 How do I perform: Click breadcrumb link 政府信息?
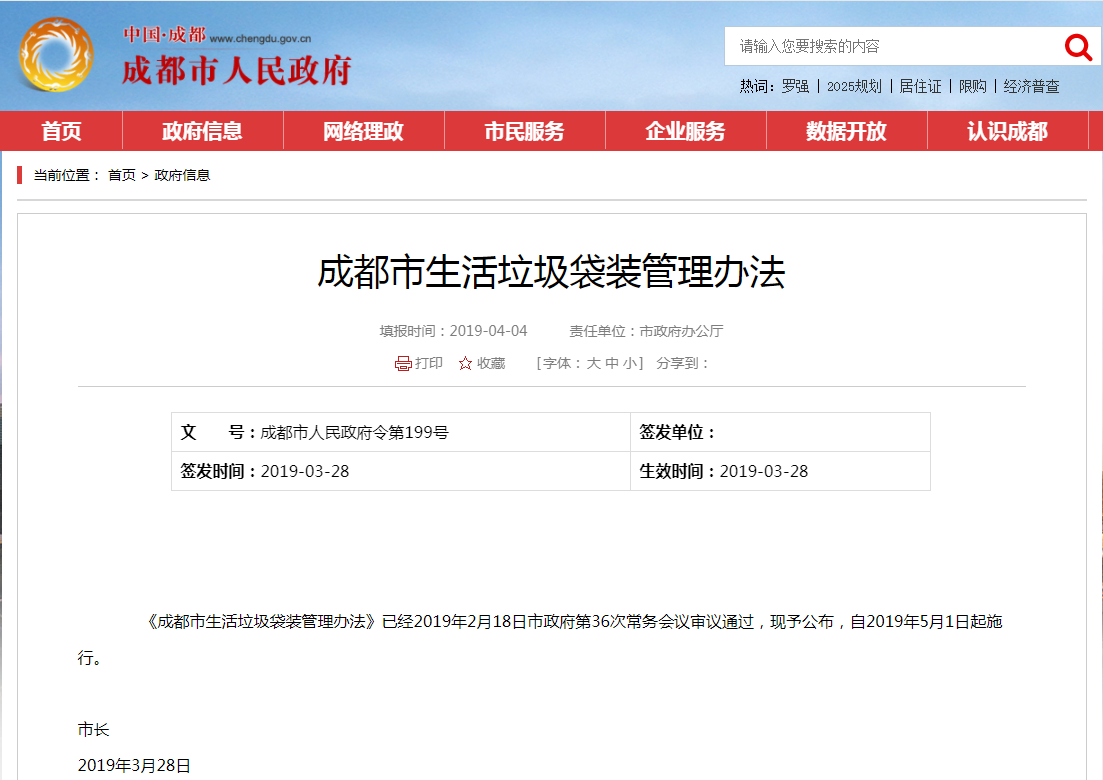(x=182, y=175)
